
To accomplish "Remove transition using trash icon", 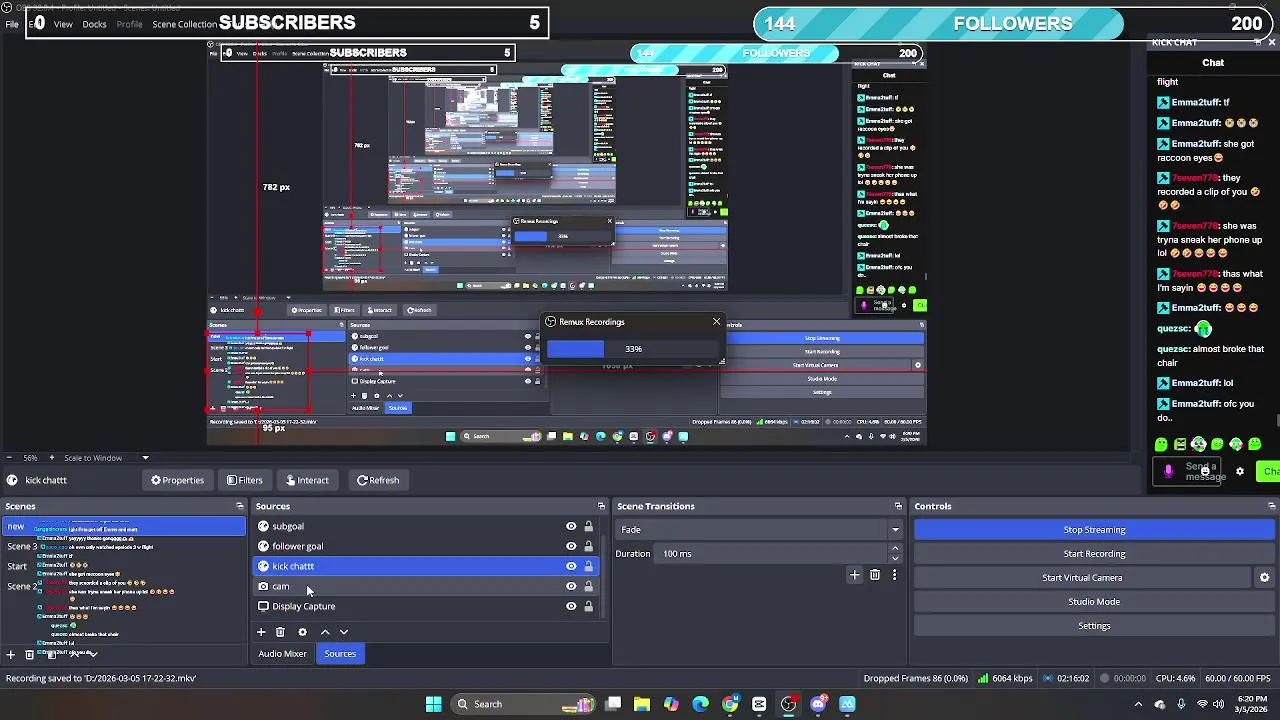I will point(875,575).
